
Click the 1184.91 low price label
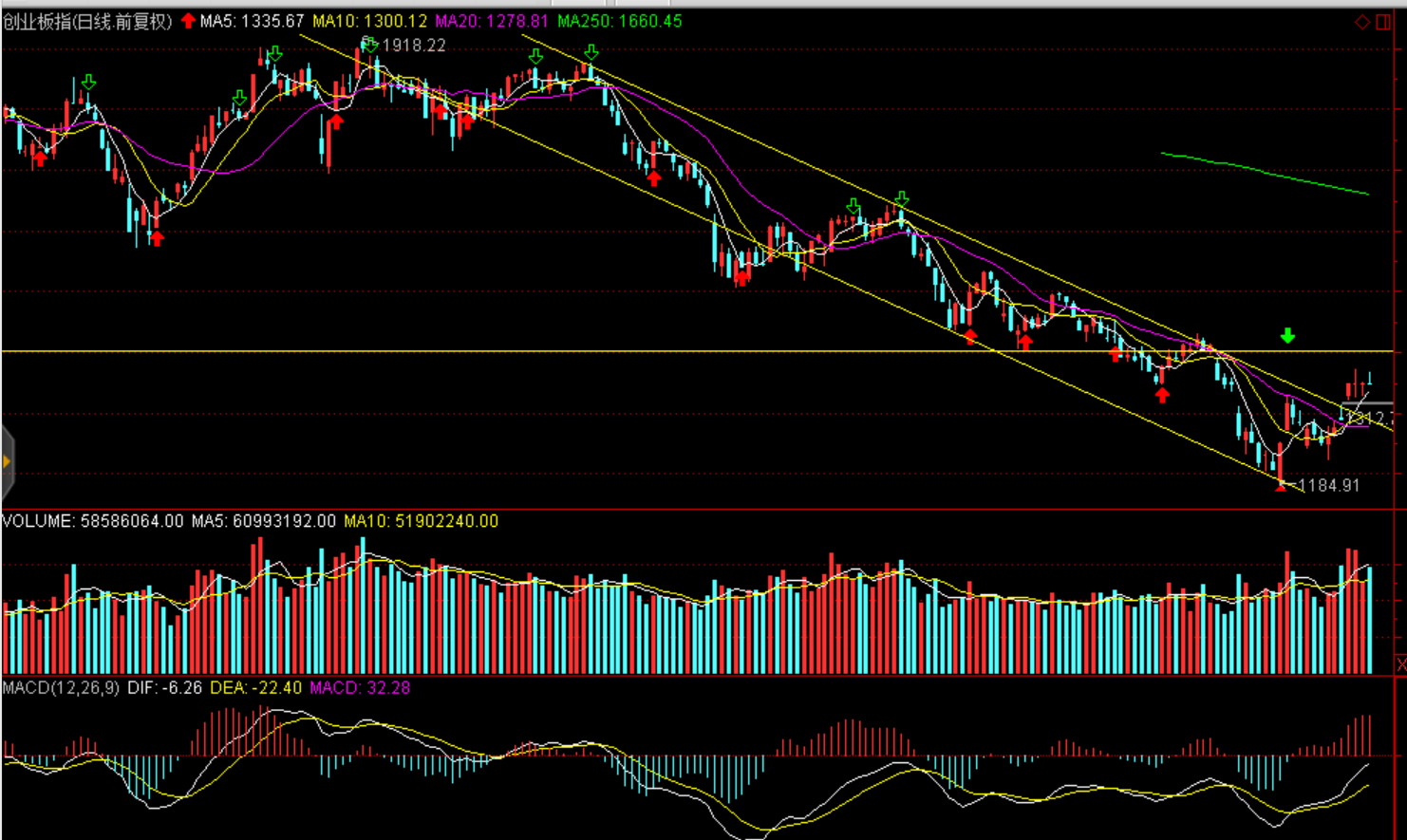[x=1328, y=486]
